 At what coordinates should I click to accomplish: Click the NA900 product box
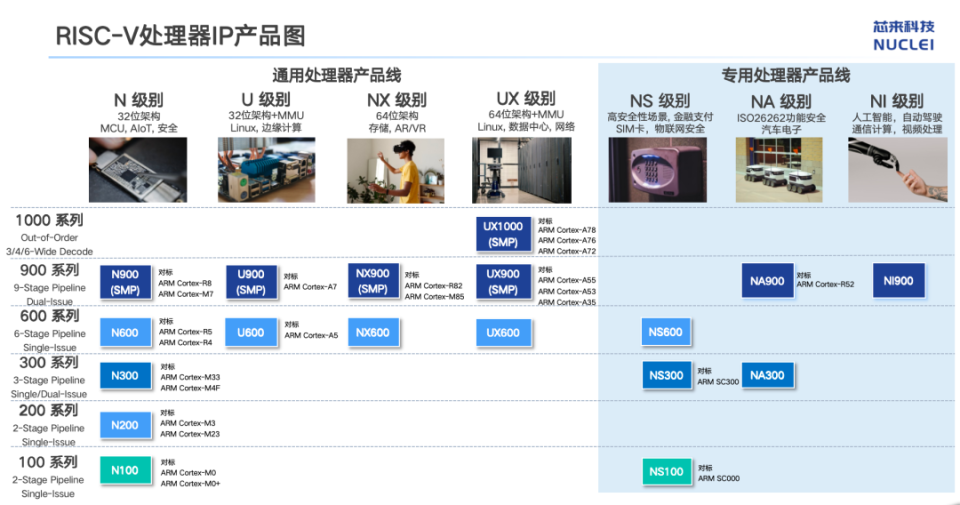click(x=767, y=281)
